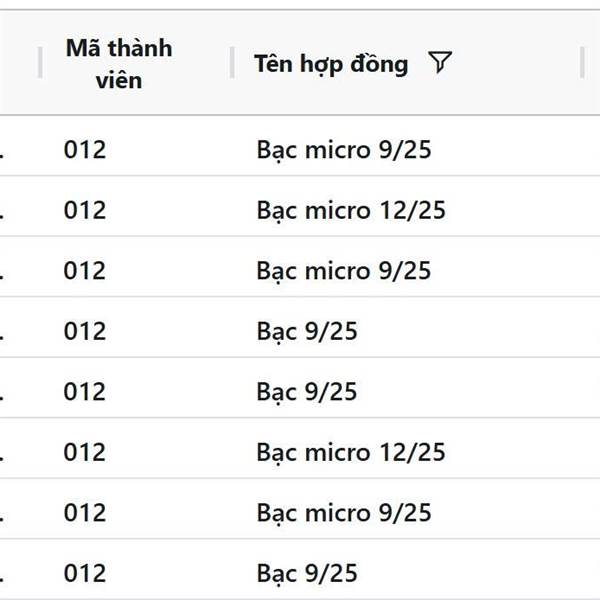Viewport: 600px width, 600px height.
Task: Click the column divider between Mã thành viên and Tên hợp đồng
Action: [232, 62]
